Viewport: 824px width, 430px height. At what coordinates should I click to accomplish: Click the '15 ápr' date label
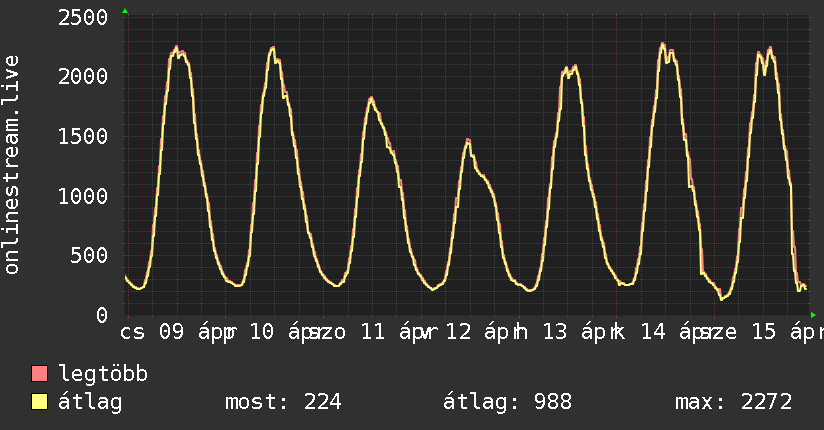click(x=788, y=332)
